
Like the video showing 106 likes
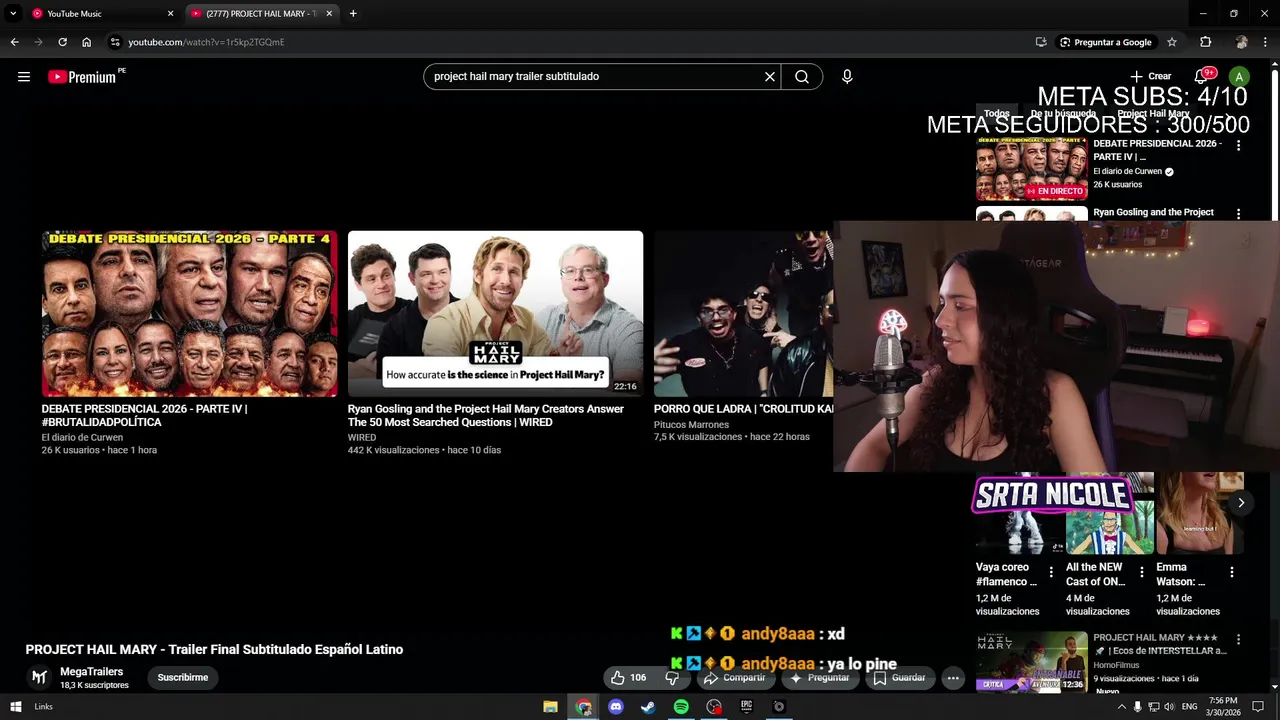(628, 678)
